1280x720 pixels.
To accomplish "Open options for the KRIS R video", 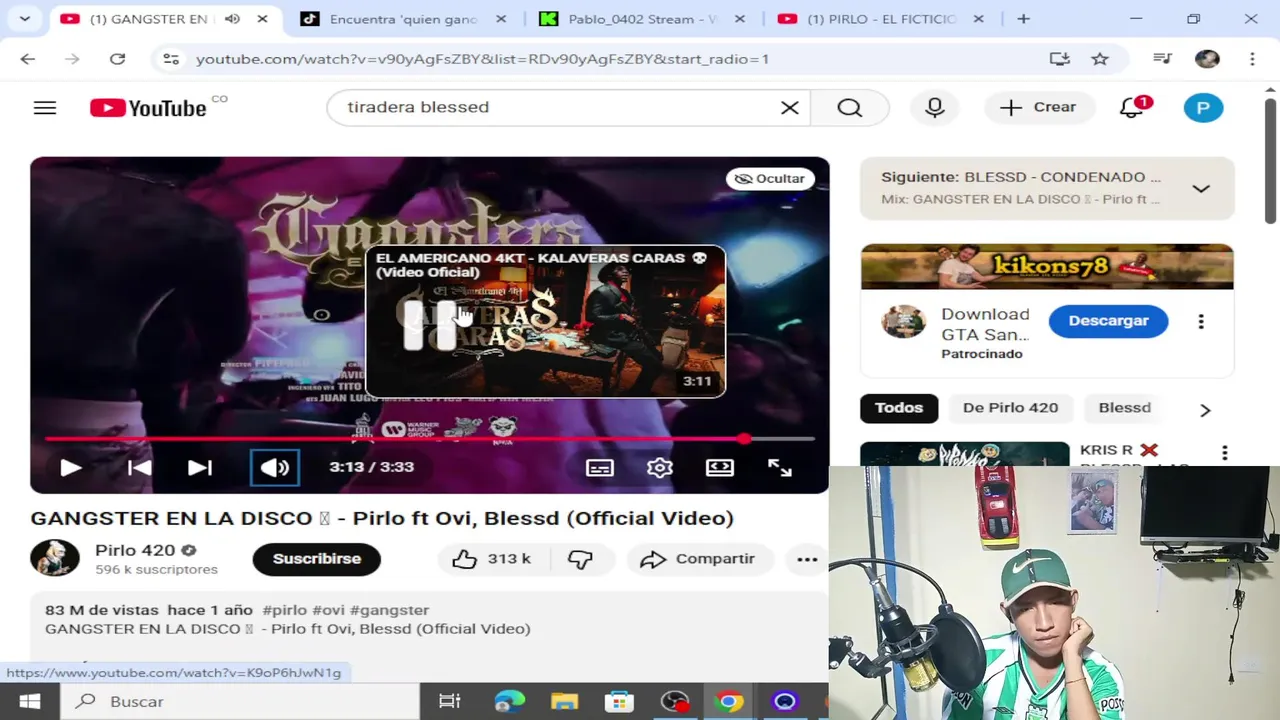I will [1224, 454].
